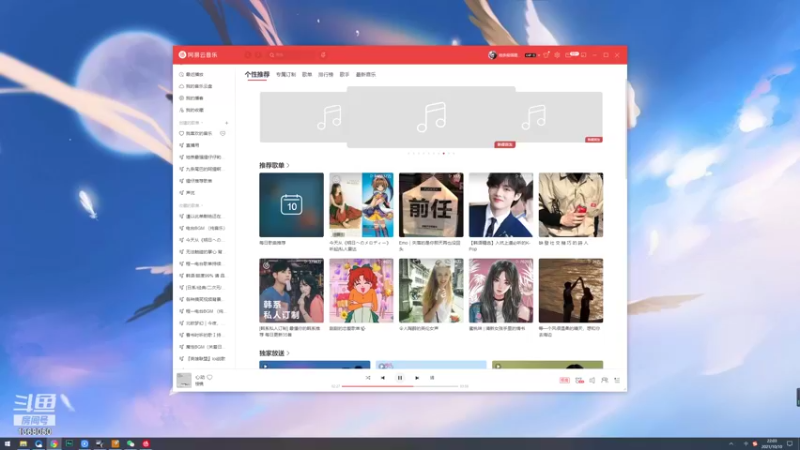
Task: Click the volume speaker icon
Action: click(x=592, y=380)
